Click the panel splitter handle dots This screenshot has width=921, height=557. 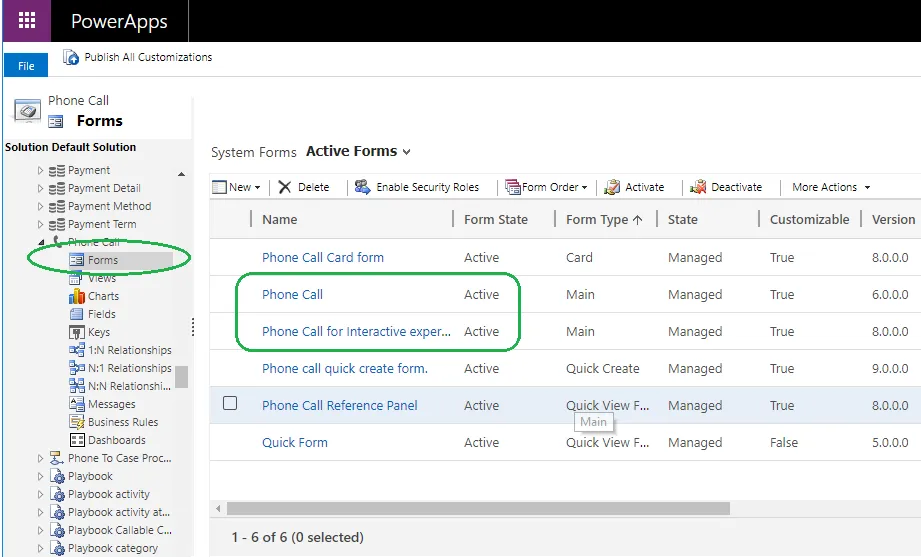193,327
